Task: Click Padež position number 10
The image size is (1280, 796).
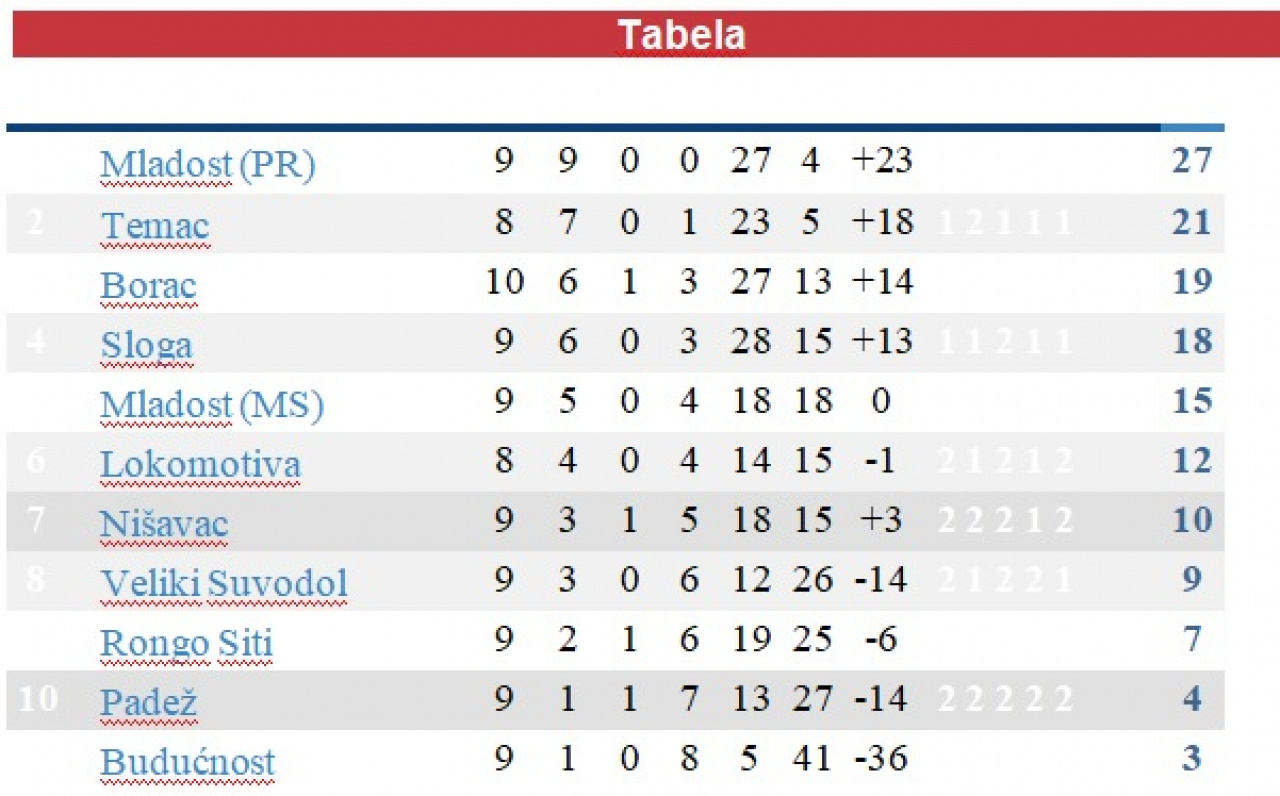Action: point(37,697)
